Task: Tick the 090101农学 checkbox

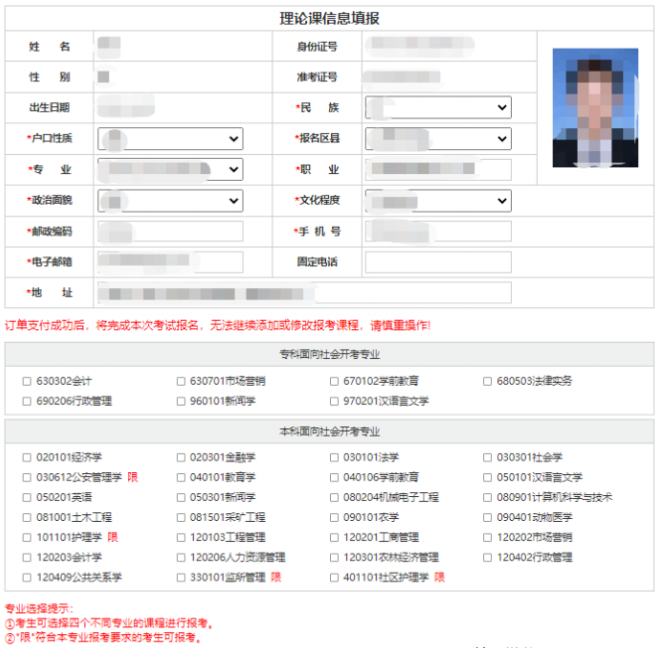Action: coord(334,518)
